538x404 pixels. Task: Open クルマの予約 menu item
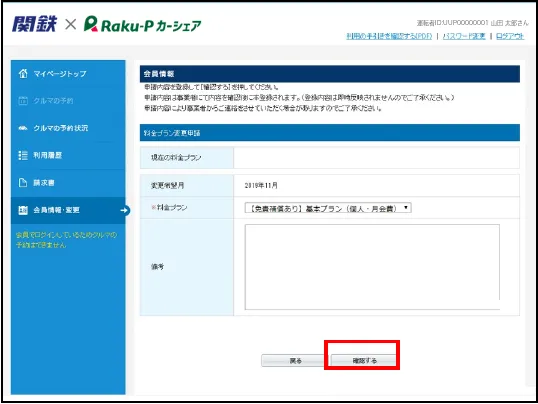coord(68,101)
